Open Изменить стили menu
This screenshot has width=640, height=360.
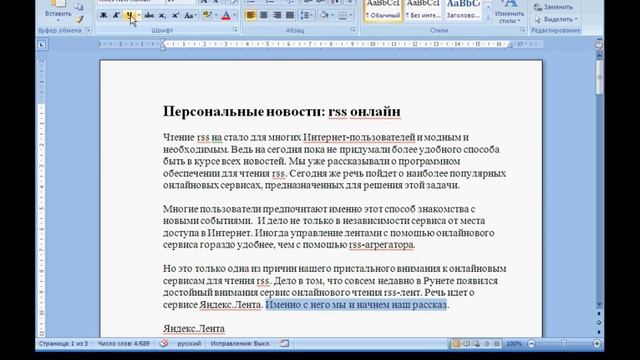(509, 11)
